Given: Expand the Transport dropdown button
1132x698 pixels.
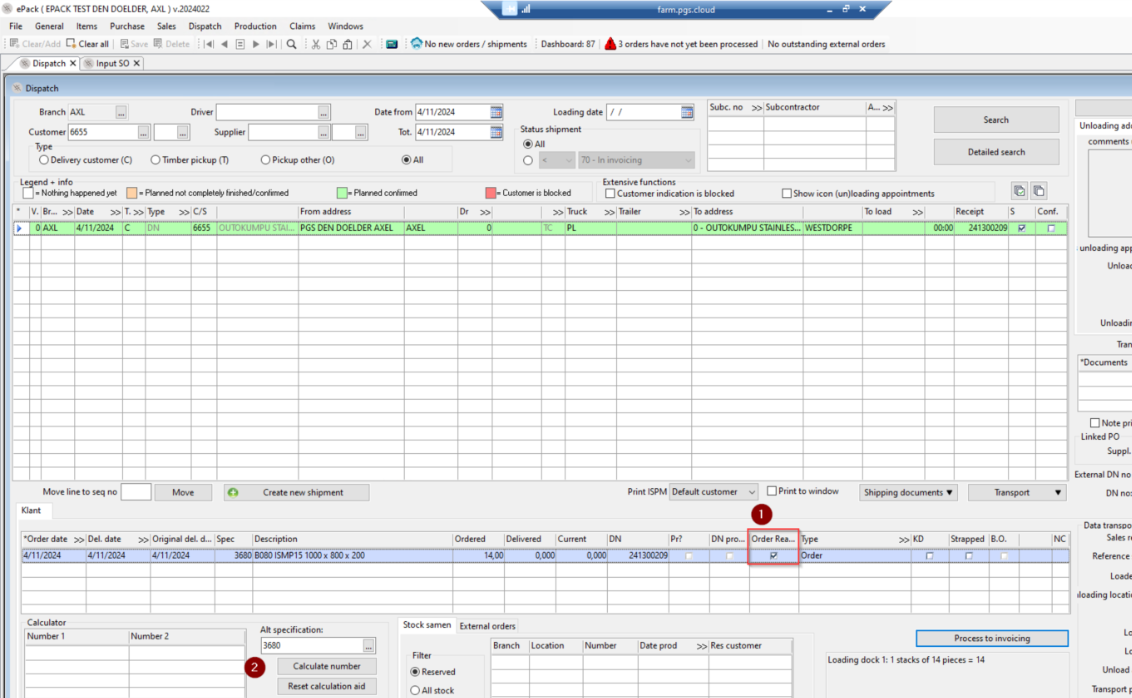Looking at the screenshot, I should pyautogui.click(x=1018, y=492).
